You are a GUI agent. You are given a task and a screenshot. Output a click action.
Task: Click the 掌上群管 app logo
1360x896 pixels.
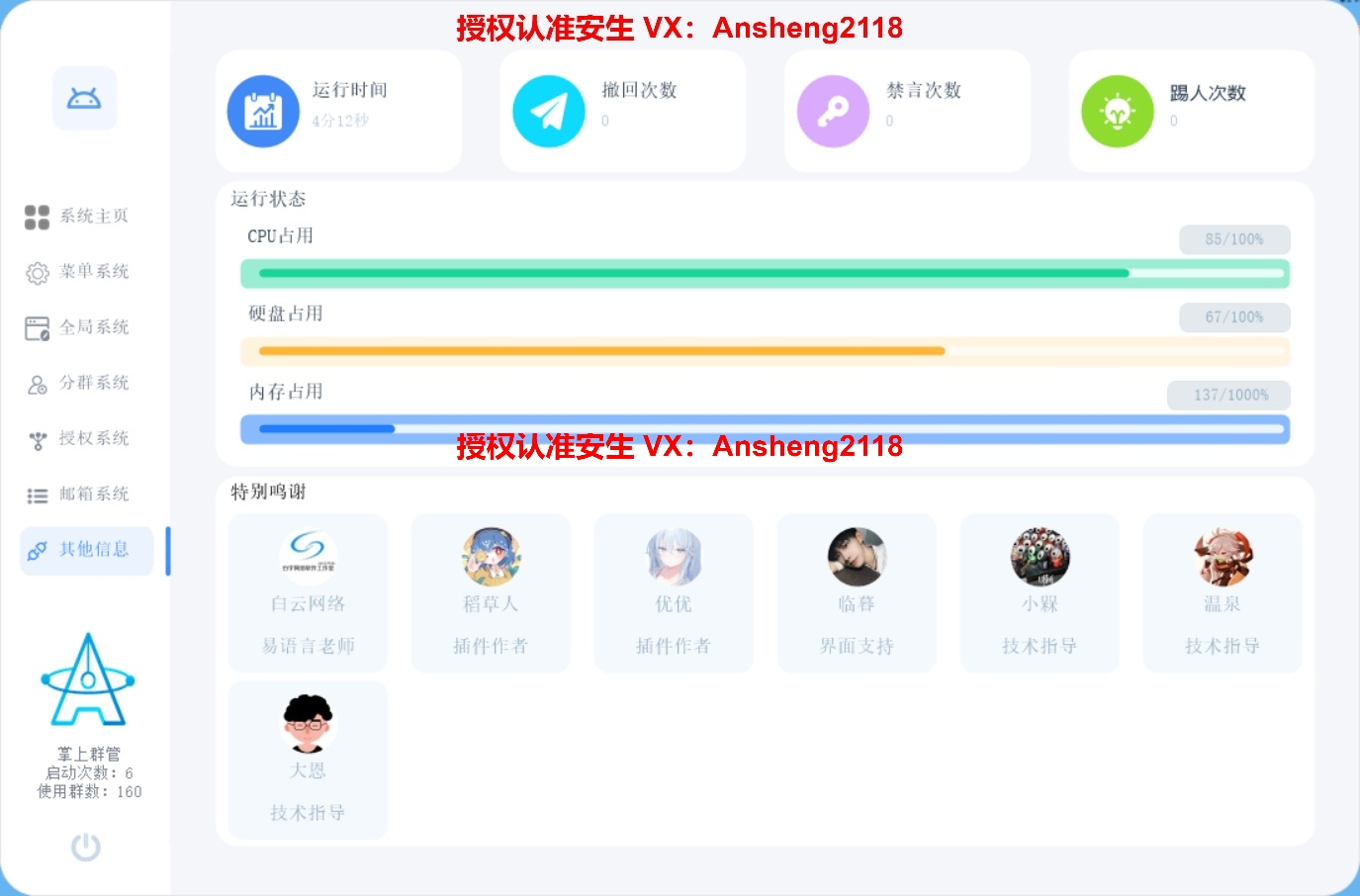pos(88,680)
